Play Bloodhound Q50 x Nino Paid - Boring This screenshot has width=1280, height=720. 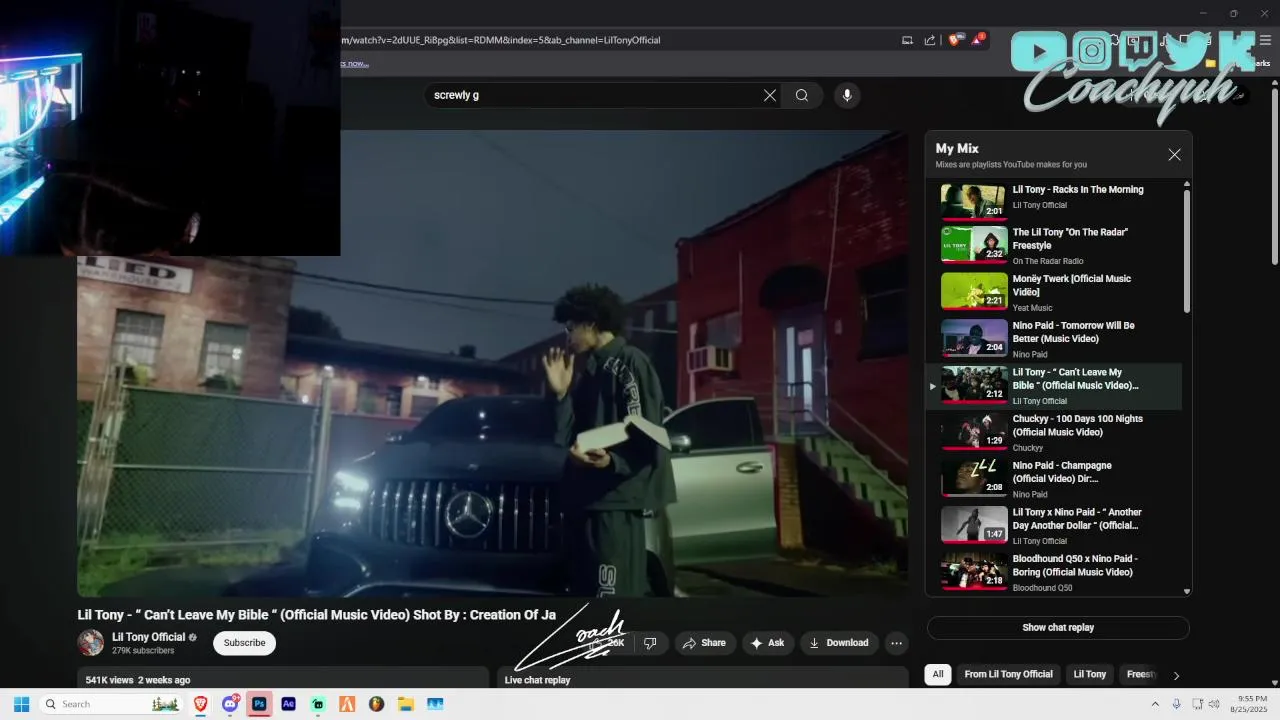[x=1053, y=573]
